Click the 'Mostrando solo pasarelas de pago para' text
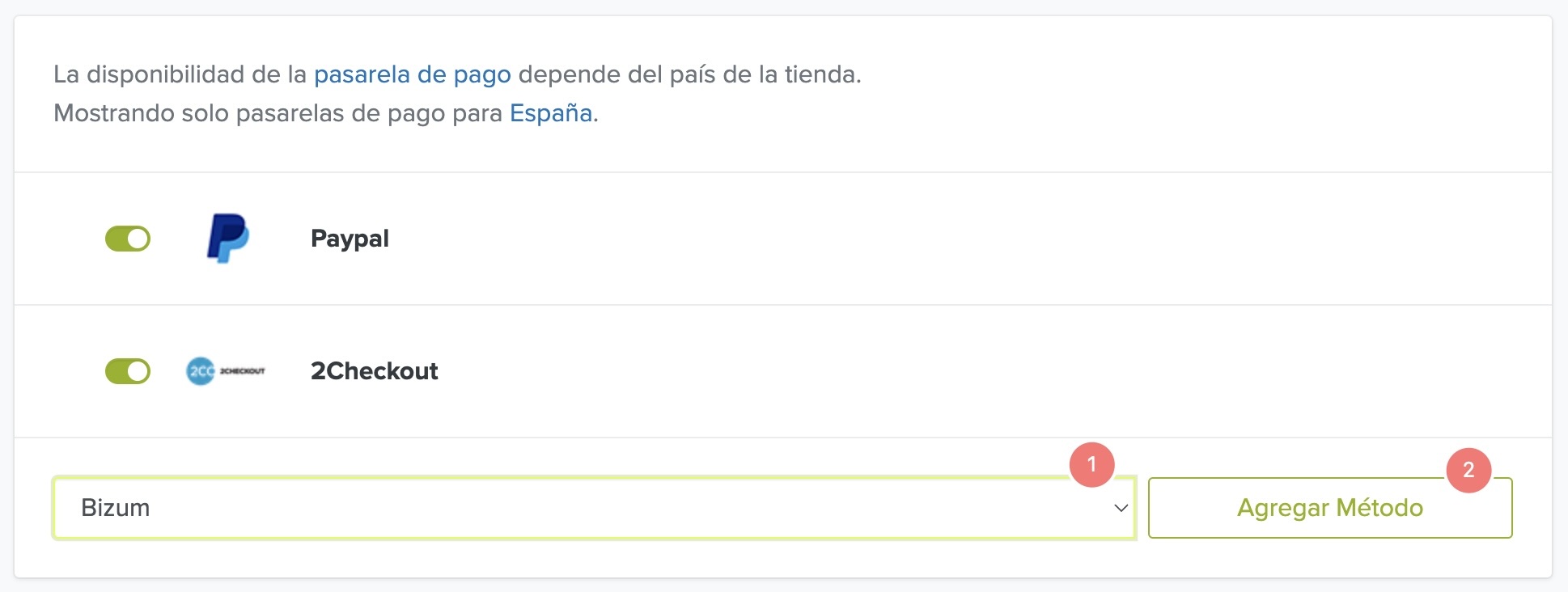This screenshot has height=592, width=1568. 278,113
